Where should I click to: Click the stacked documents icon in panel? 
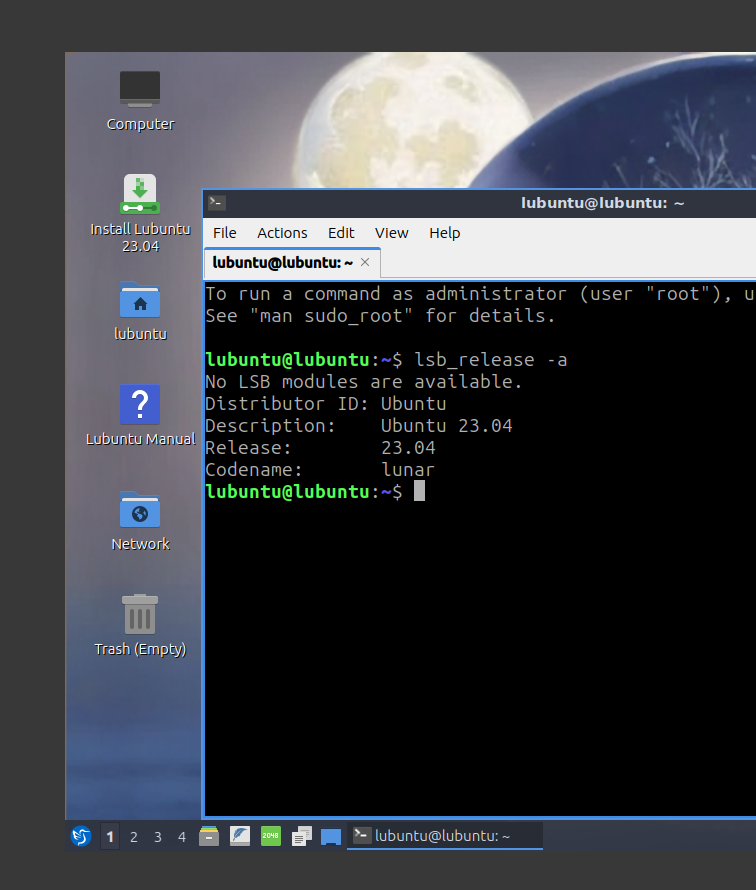[x=301, y=836]
